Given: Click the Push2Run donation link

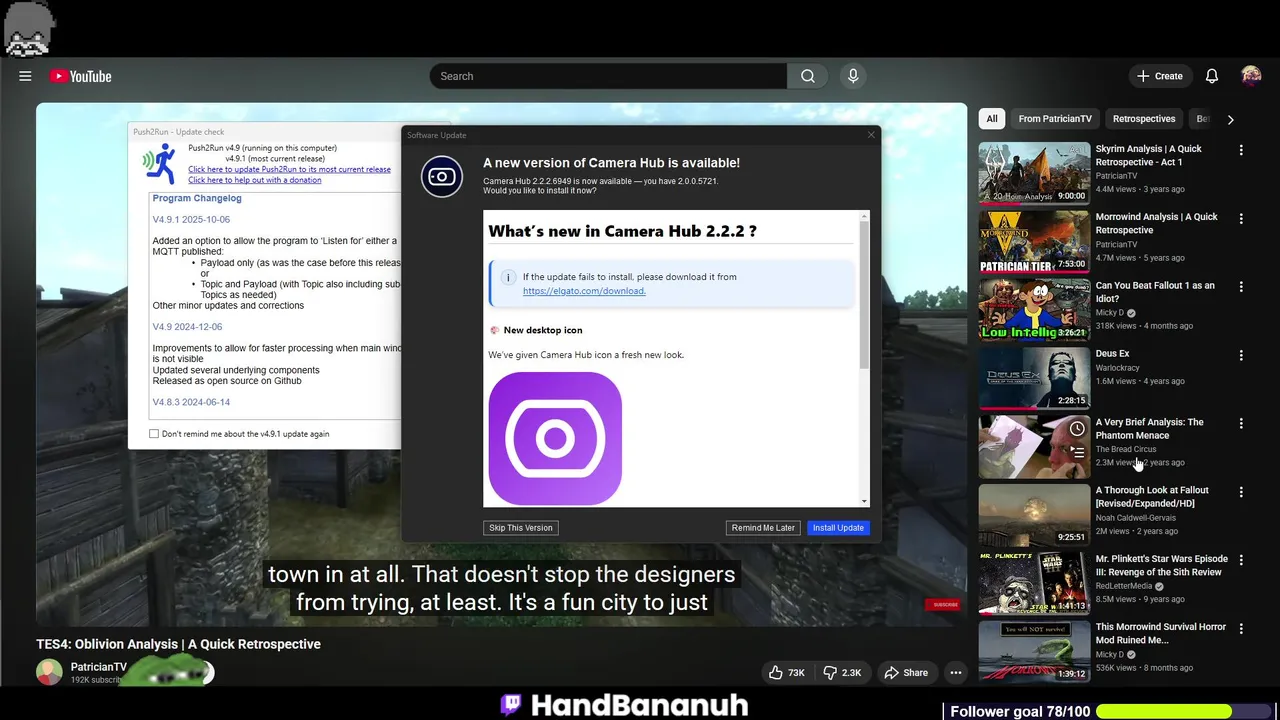Looking at the screenshot, I should [255, 180].
